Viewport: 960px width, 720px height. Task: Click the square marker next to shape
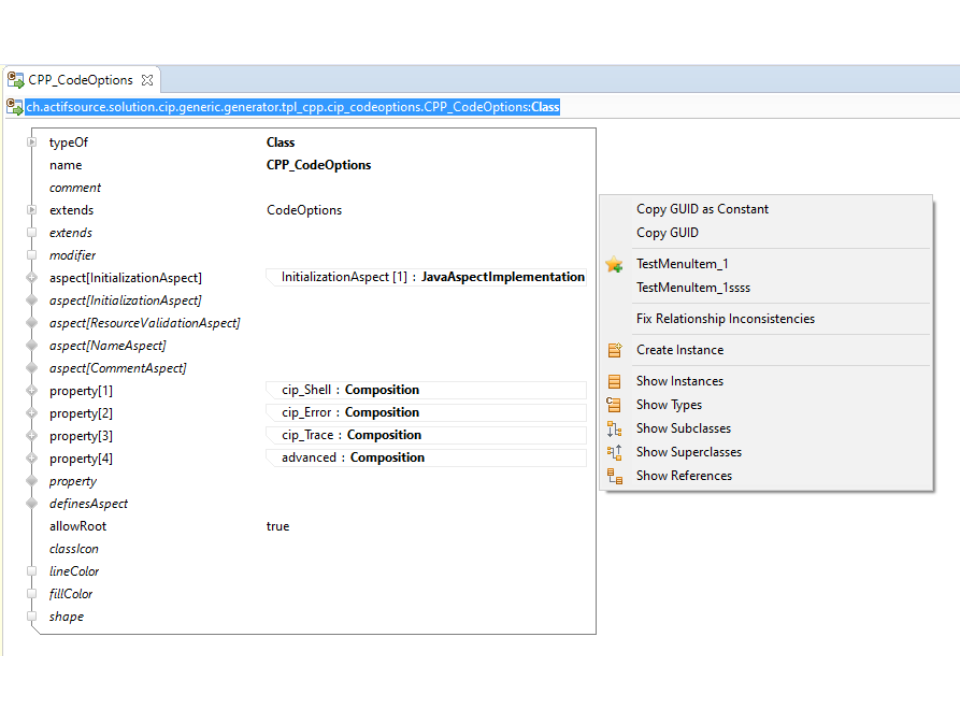point(32,617)
